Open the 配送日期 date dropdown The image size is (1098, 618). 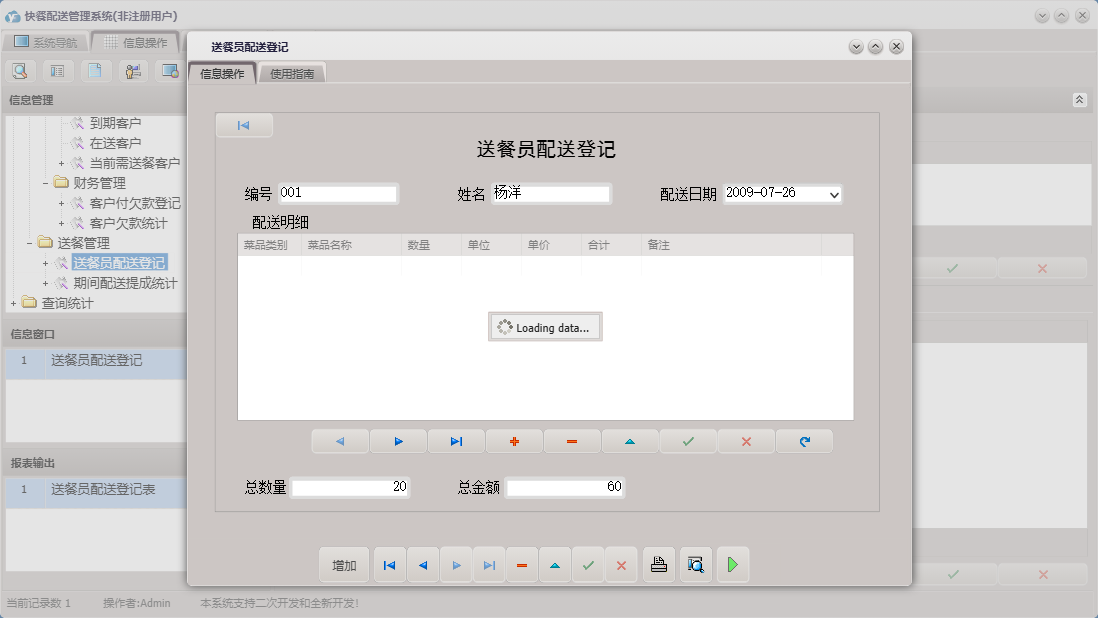(834, 194)
